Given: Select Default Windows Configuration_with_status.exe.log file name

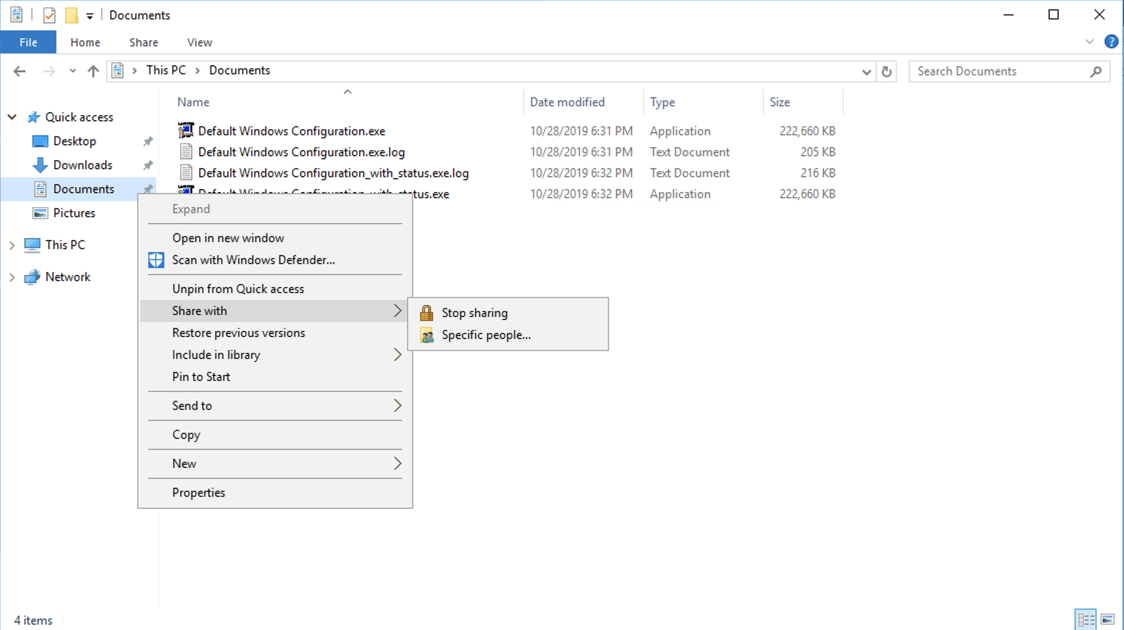Looking at the screenshot, I should point(333,173).
